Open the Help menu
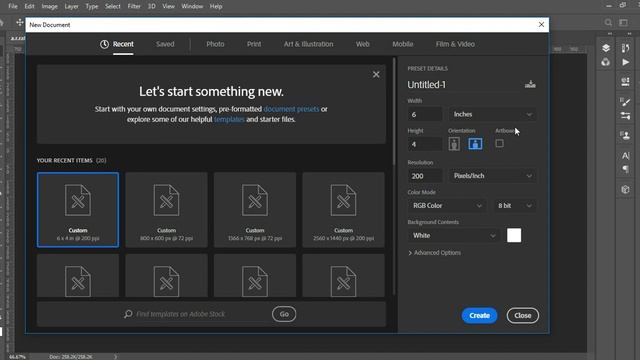Viewport: 640px width, 360px height. click(216, 6)
